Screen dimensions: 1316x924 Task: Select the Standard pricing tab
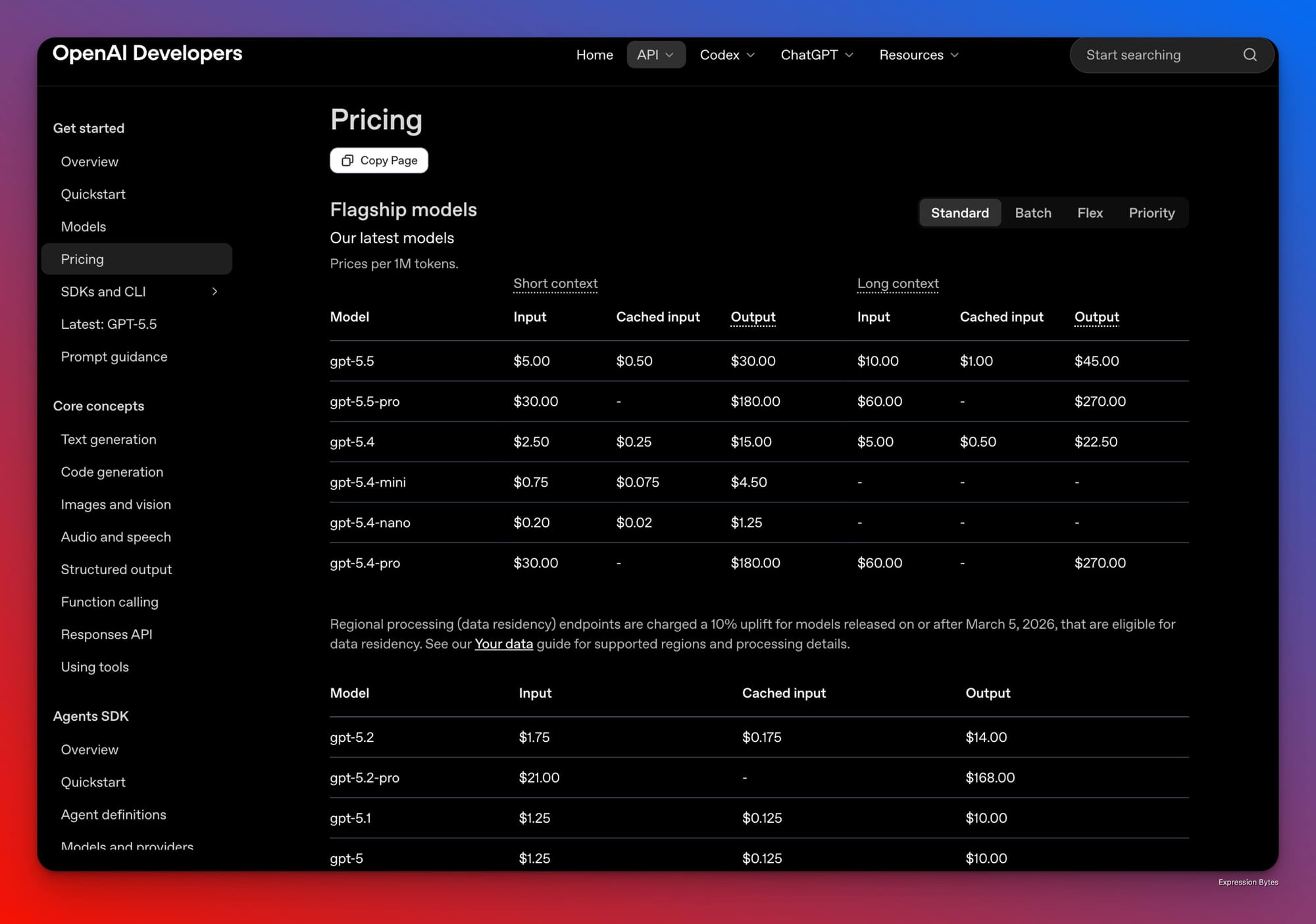(959, 213)
